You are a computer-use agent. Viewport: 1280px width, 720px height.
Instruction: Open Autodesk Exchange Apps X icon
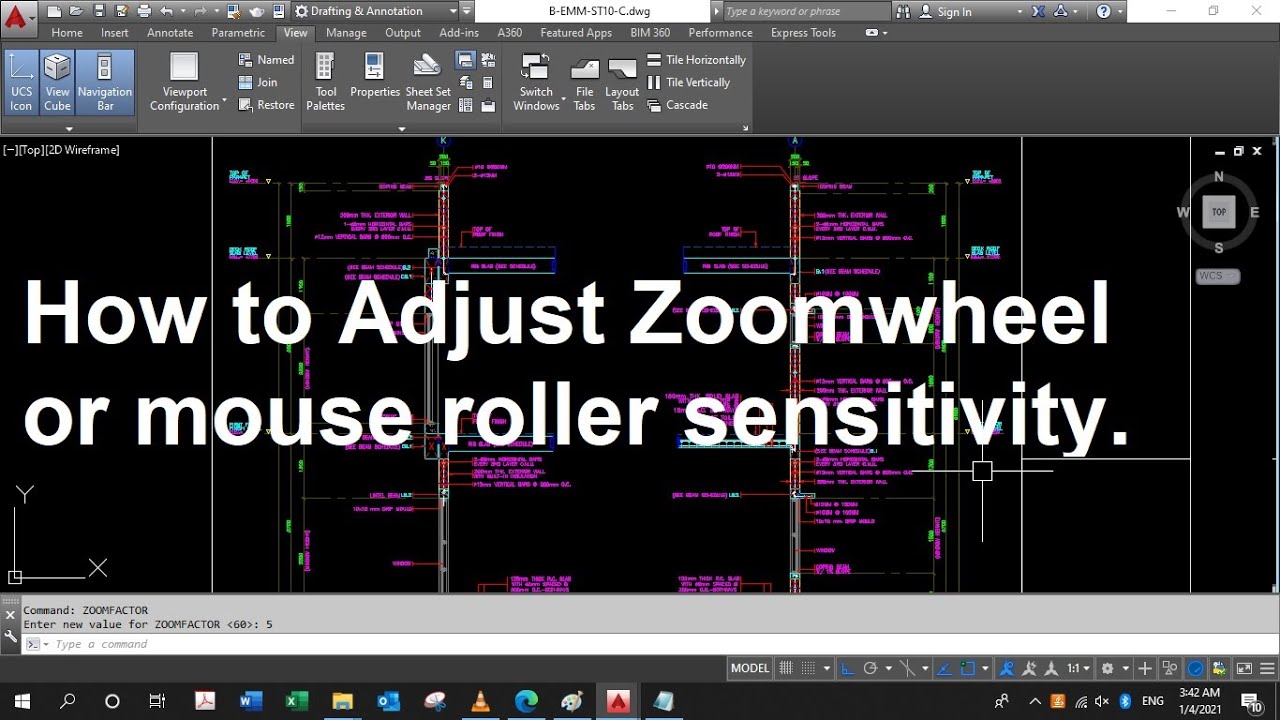[x=1038, y=12]
